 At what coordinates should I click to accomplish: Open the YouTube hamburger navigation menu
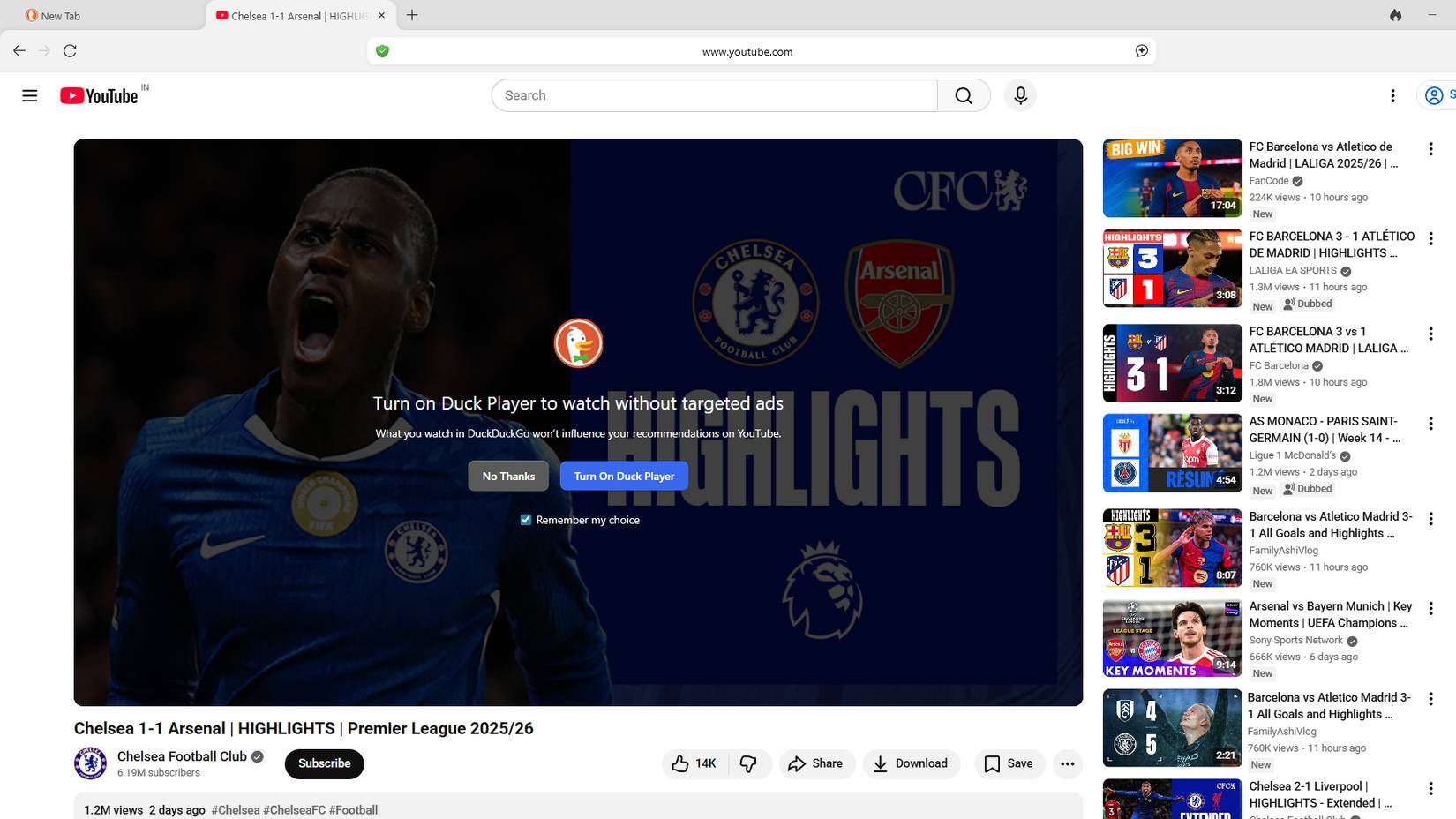(x=29, y=94)
